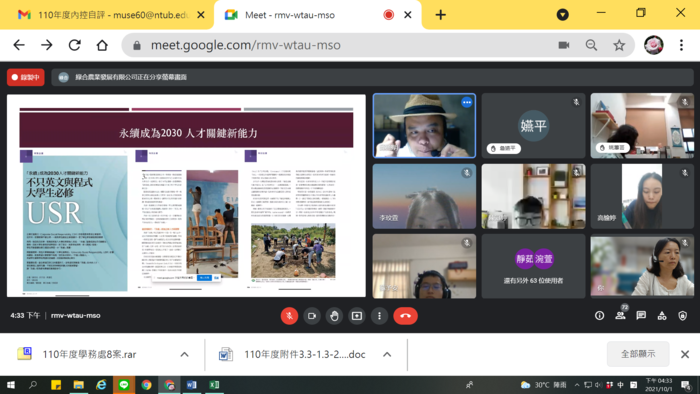Go back in browser history
Image resolution: width=700 pixels, height=394 pixels.
(19, 45)
